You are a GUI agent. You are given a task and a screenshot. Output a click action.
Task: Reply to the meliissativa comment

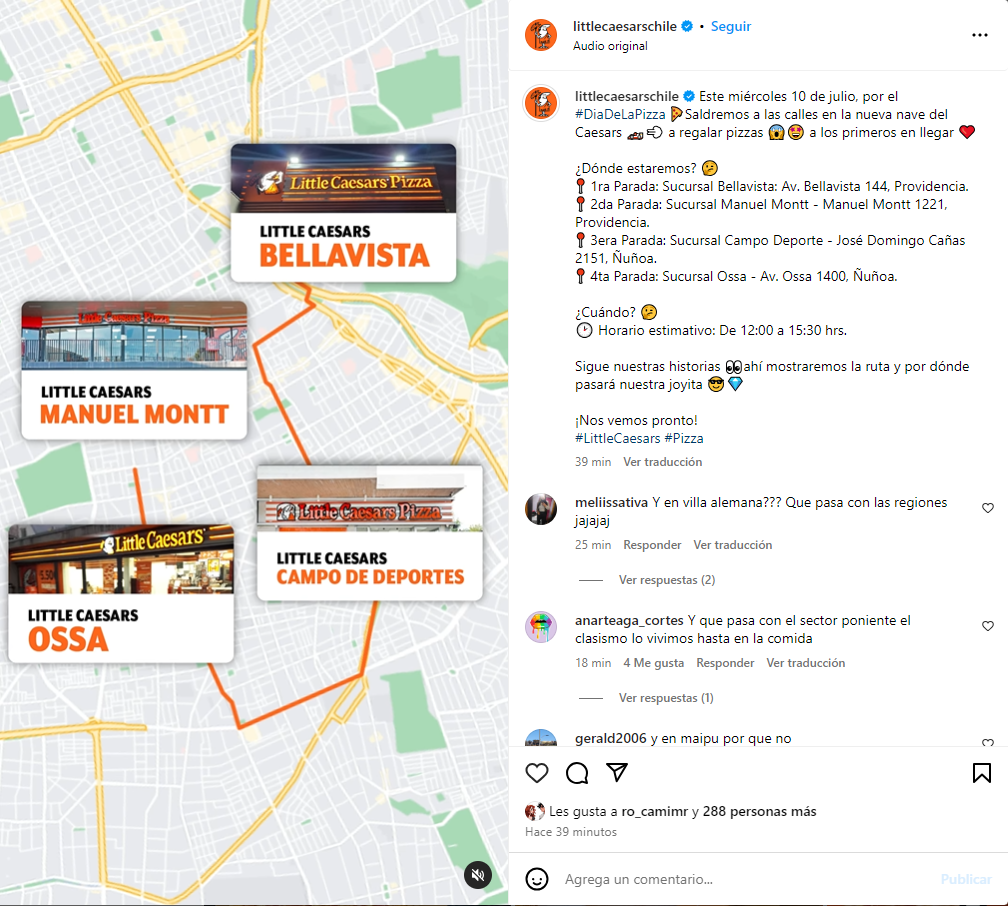[652, 545]
